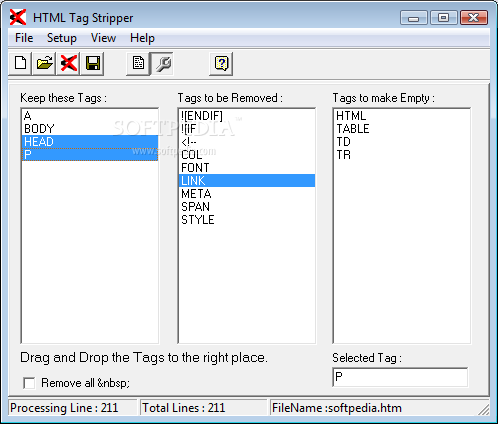Click the Selected Tag input field
The width and height of the screenshot is (498, 424).
pos(400,377)
